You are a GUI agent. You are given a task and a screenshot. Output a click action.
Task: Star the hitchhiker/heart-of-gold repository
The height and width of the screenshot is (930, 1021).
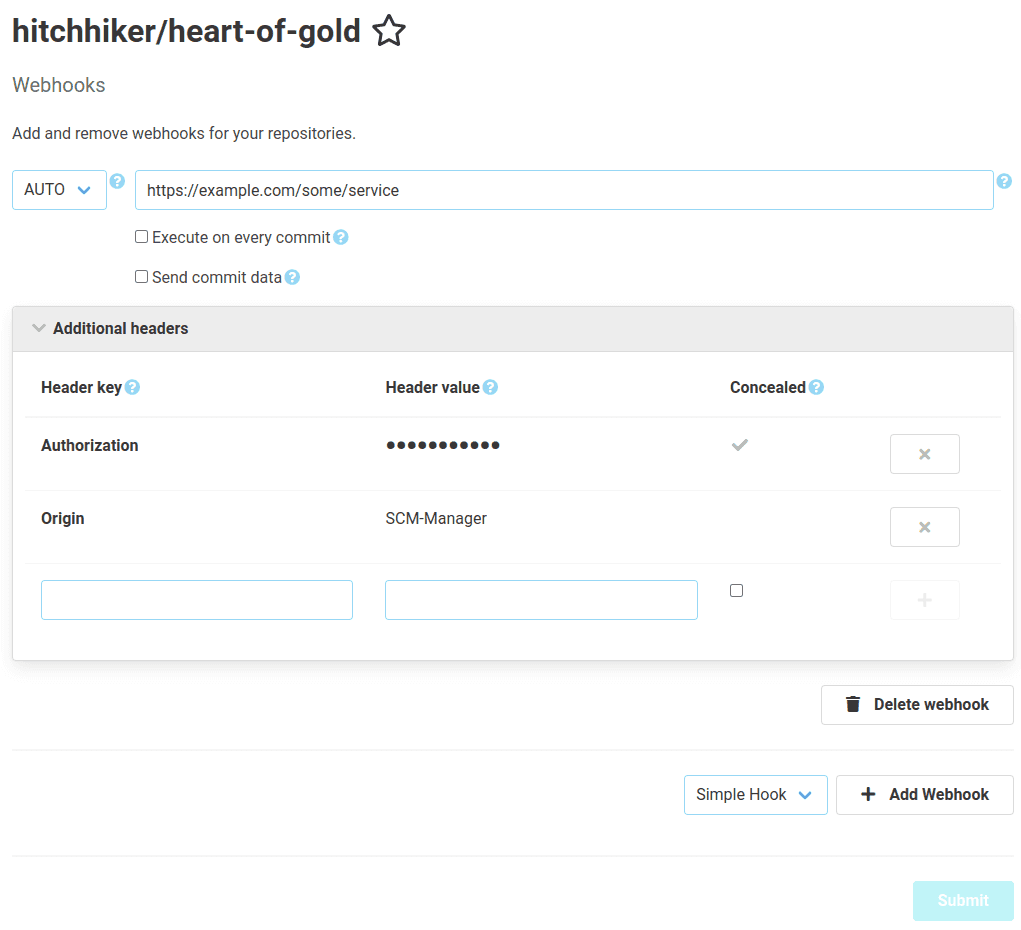[x=388, y=31]
